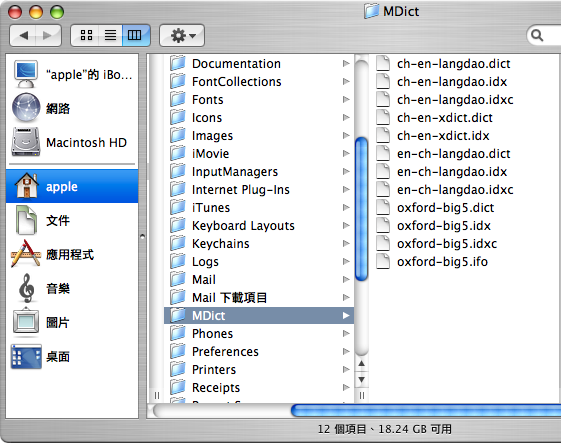Select the MDict folder icon

pyautogui.click(x=178, y=315)
